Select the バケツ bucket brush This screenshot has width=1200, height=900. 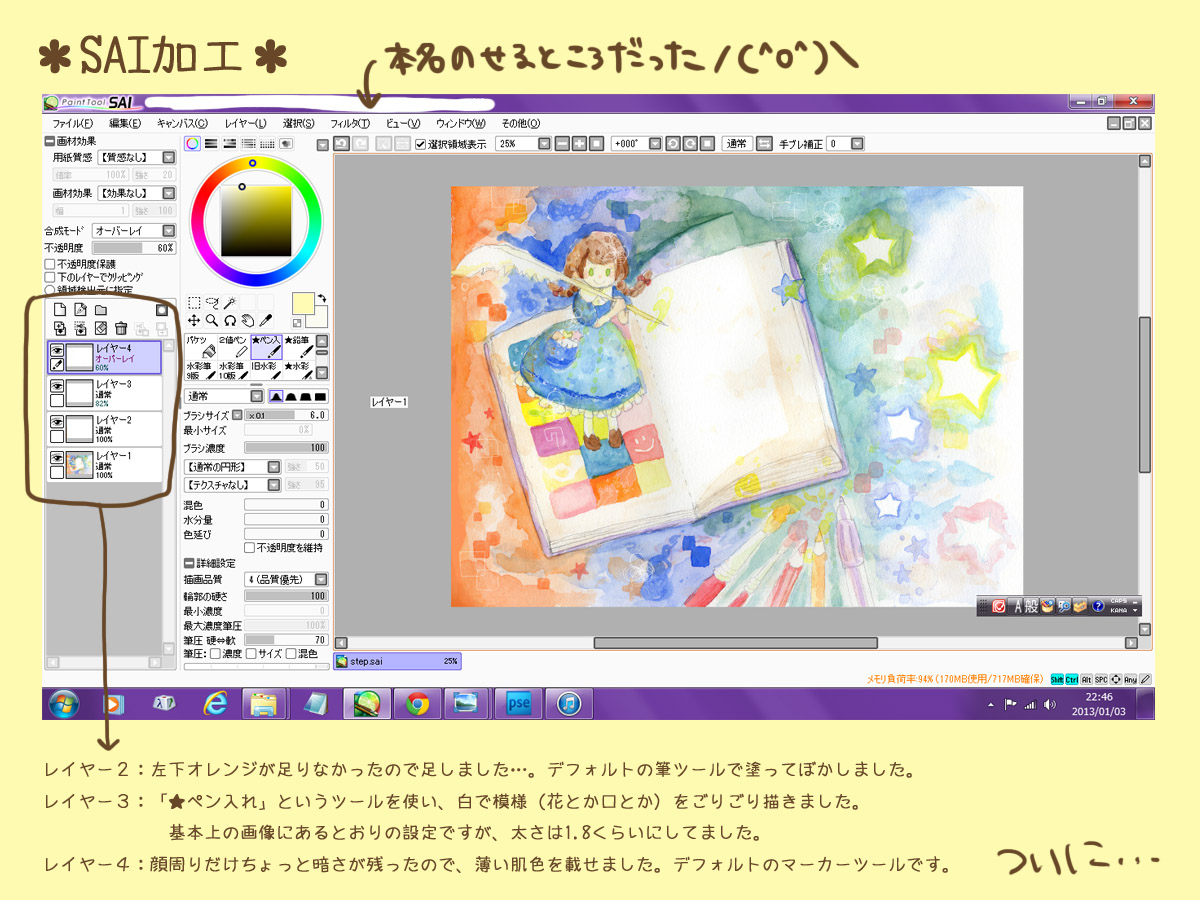tap(201, 347)
